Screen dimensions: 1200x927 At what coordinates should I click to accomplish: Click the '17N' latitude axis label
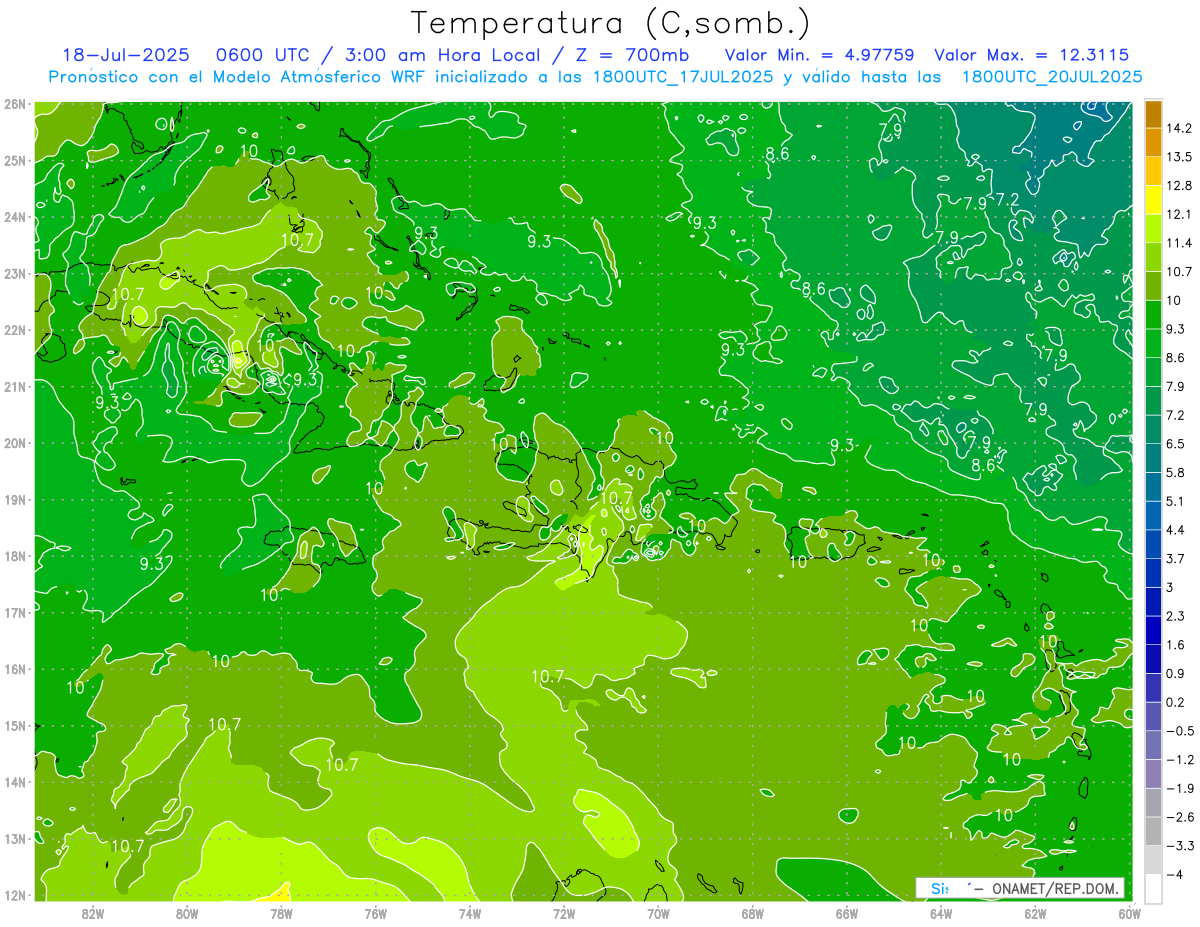click(14, 613)
